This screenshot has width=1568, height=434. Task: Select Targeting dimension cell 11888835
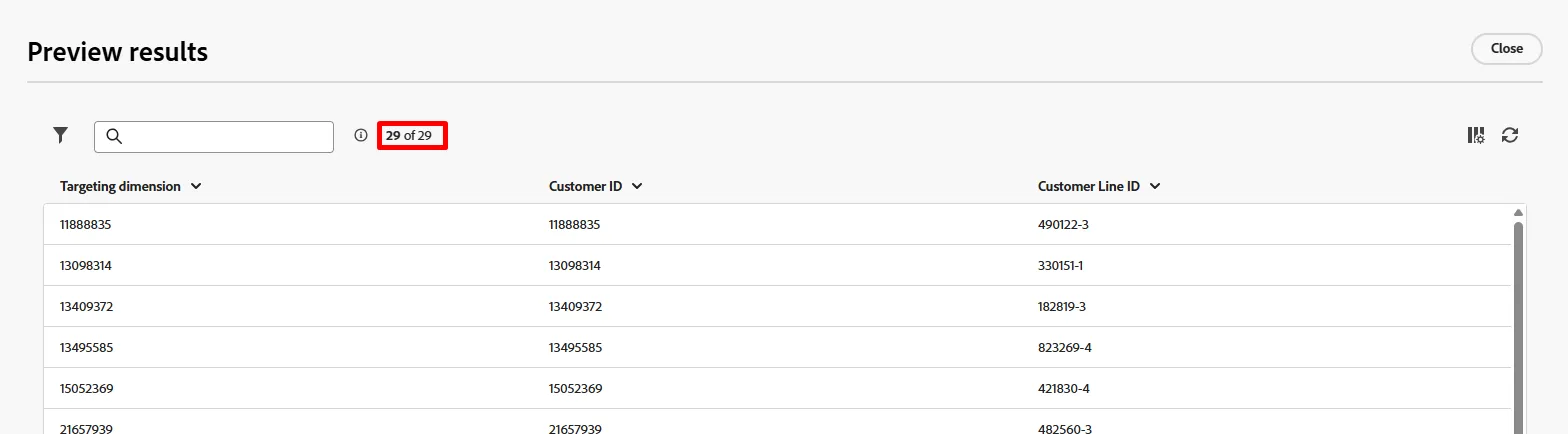[85, 225]
